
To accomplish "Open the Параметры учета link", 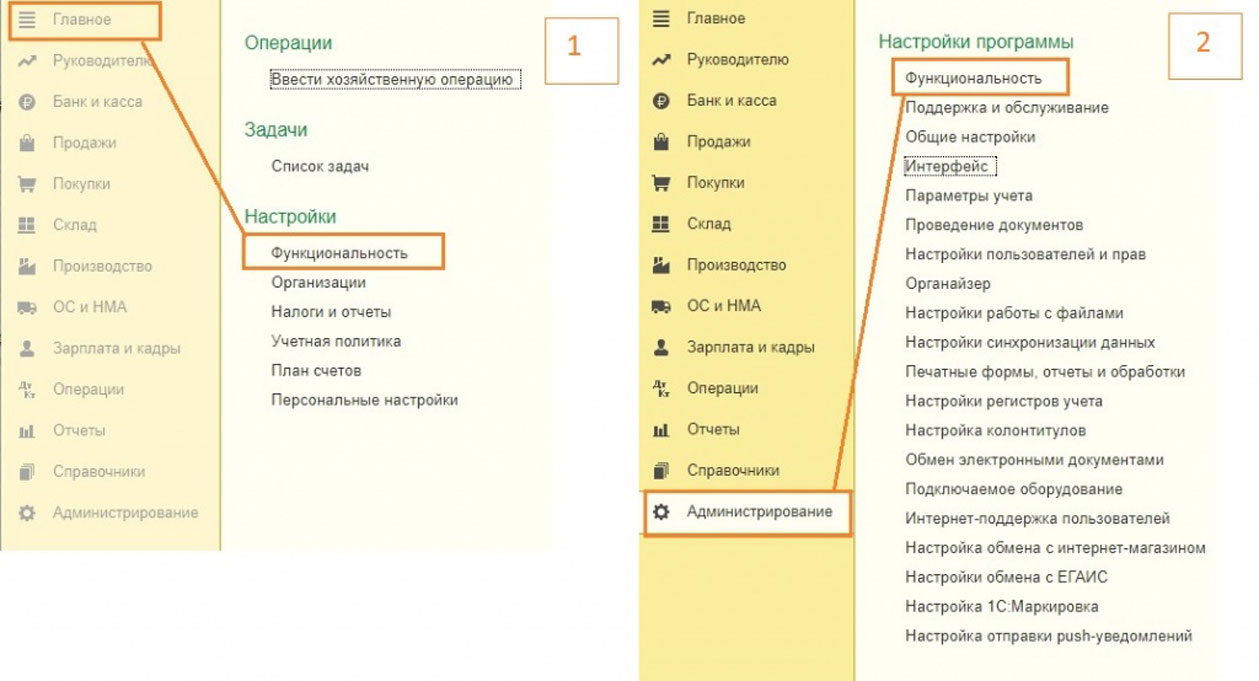I will click(969, 196).
